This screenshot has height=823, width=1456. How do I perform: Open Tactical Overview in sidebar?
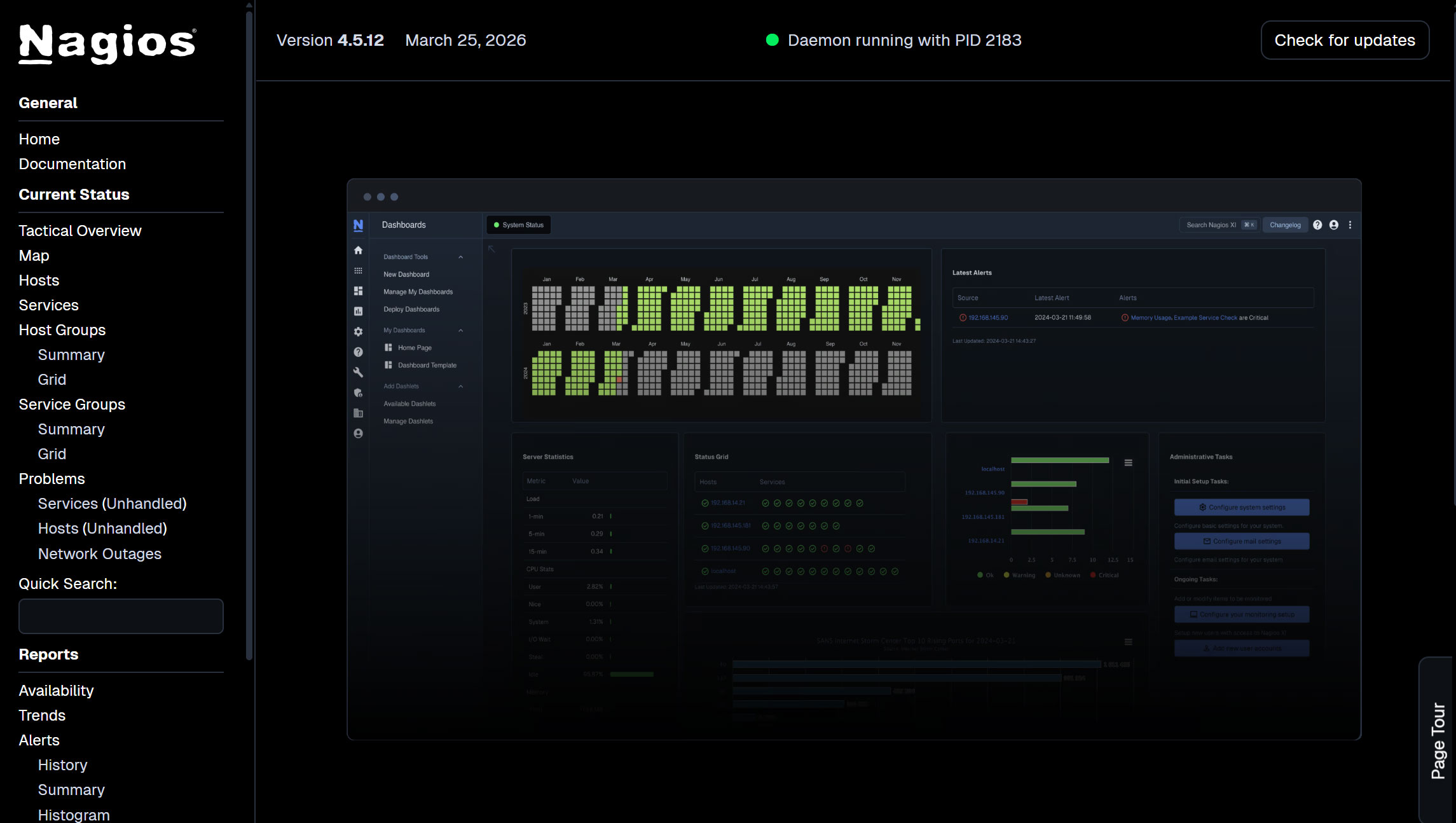pos(80,231)
